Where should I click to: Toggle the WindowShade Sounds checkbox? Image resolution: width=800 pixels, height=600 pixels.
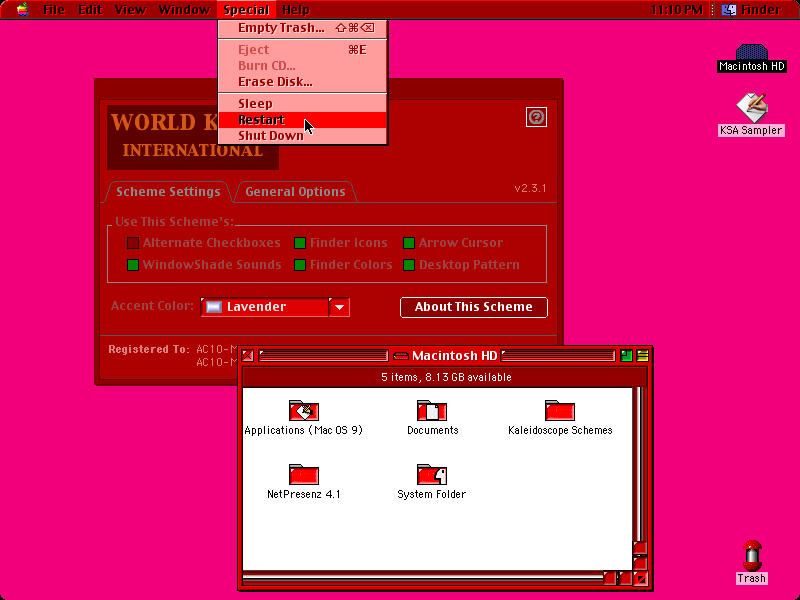133,265
